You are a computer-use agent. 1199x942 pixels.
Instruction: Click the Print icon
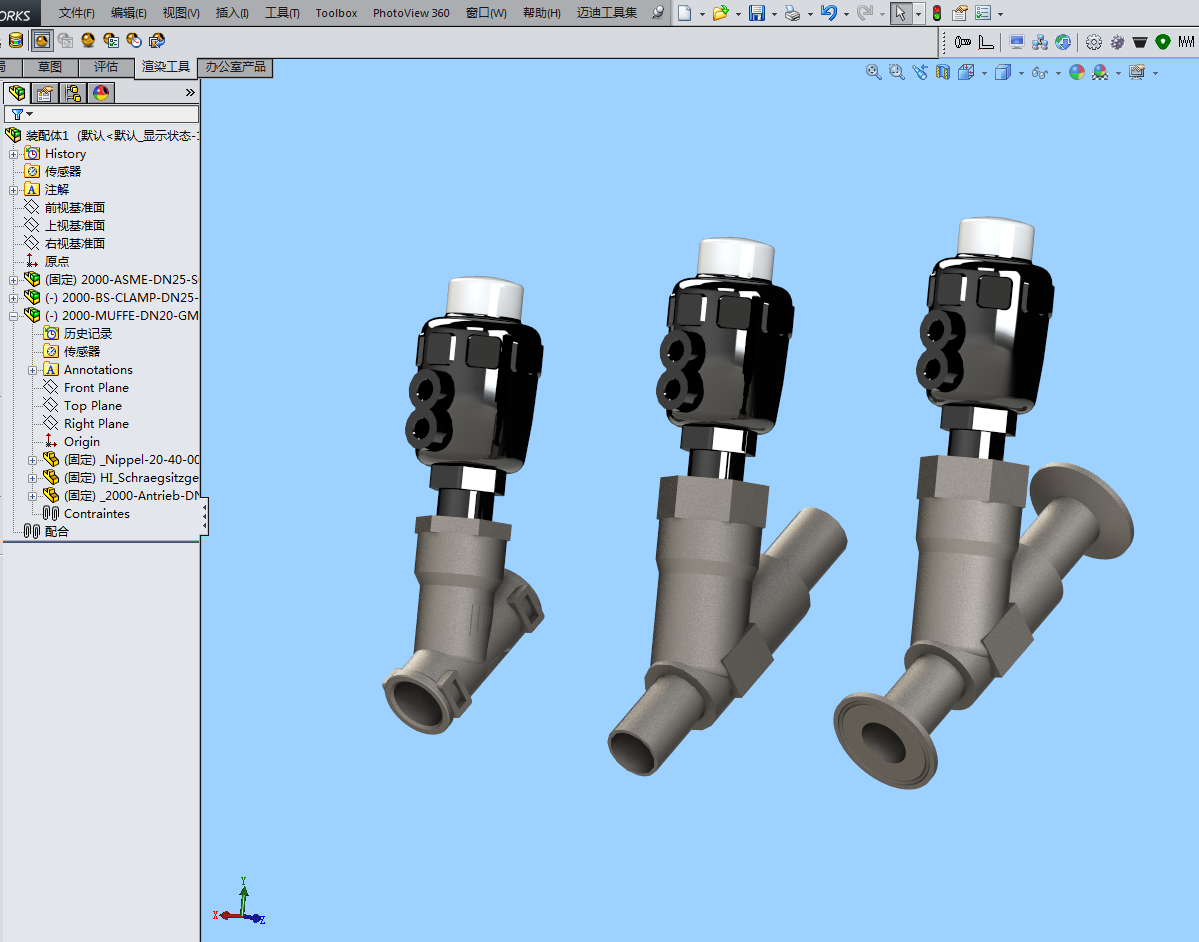pos(792,13)
